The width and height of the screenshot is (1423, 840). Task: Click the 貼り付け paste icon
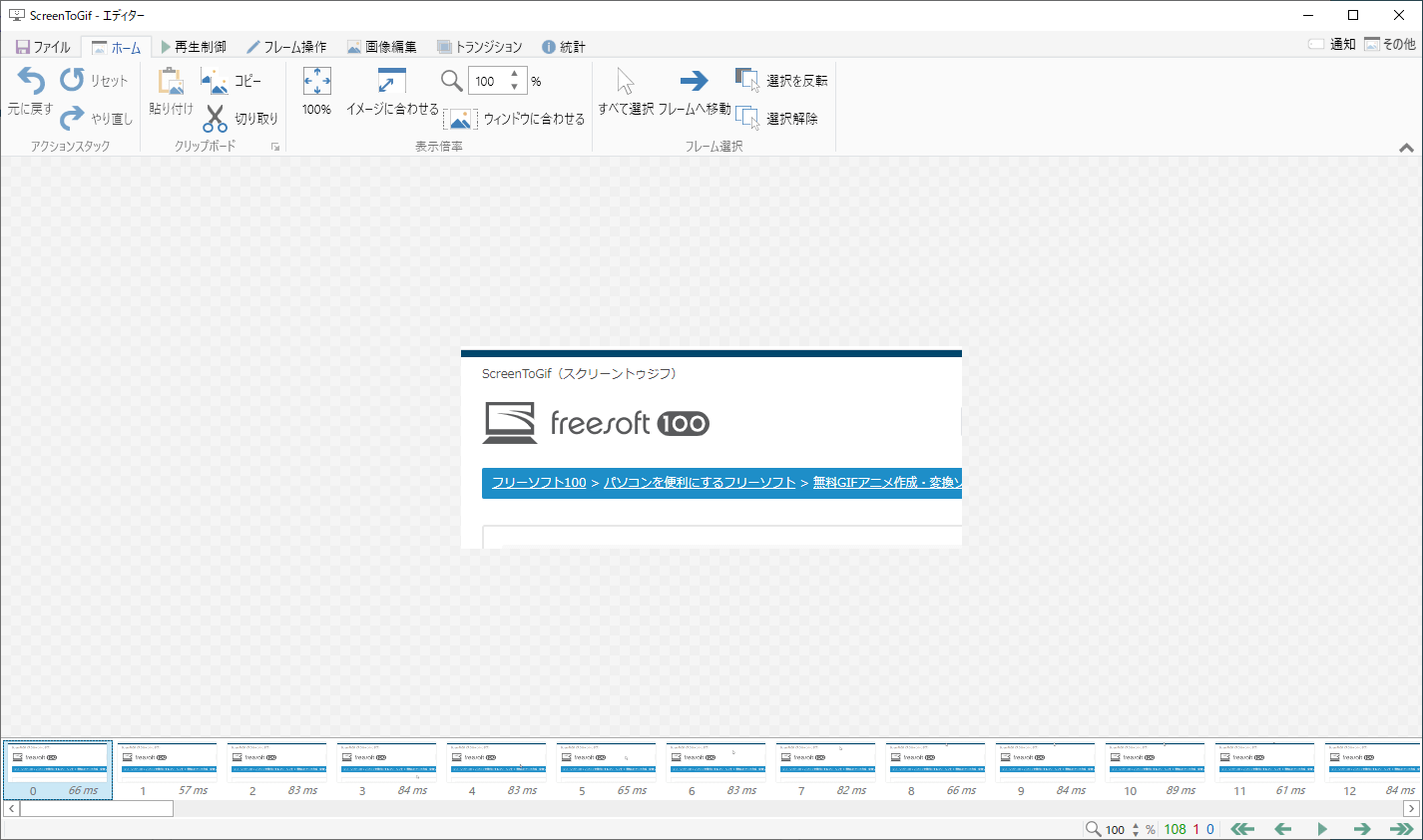[171, 81]
